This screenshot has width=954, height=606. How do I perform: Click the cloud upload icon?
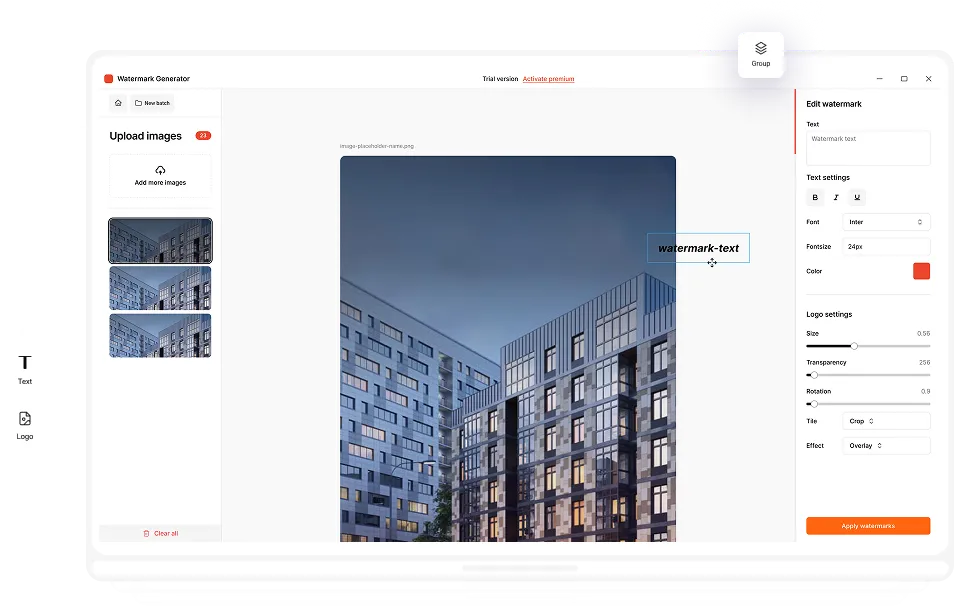coord(160,170)
